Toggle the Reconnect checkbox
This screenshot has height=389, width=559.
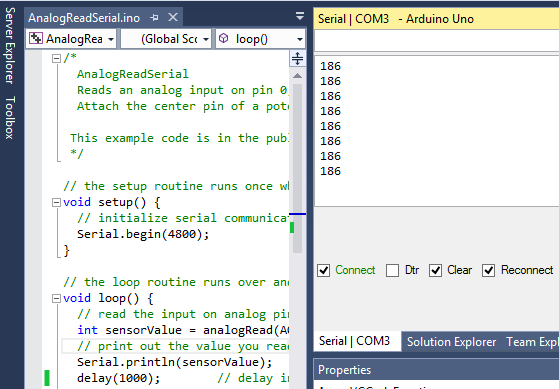pos(488,271)
